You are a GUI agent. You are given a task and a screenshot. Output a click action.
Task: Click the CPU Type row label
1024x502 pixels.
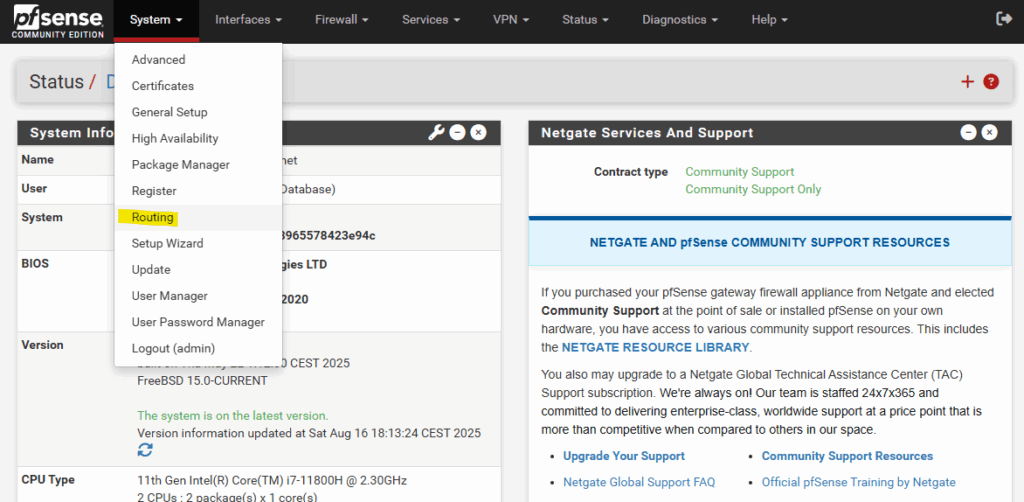pos(48,480)
